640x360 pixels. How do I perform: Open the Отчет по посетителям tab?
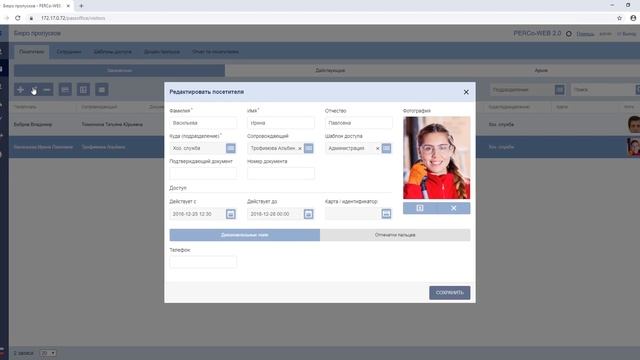click(216, 52)
